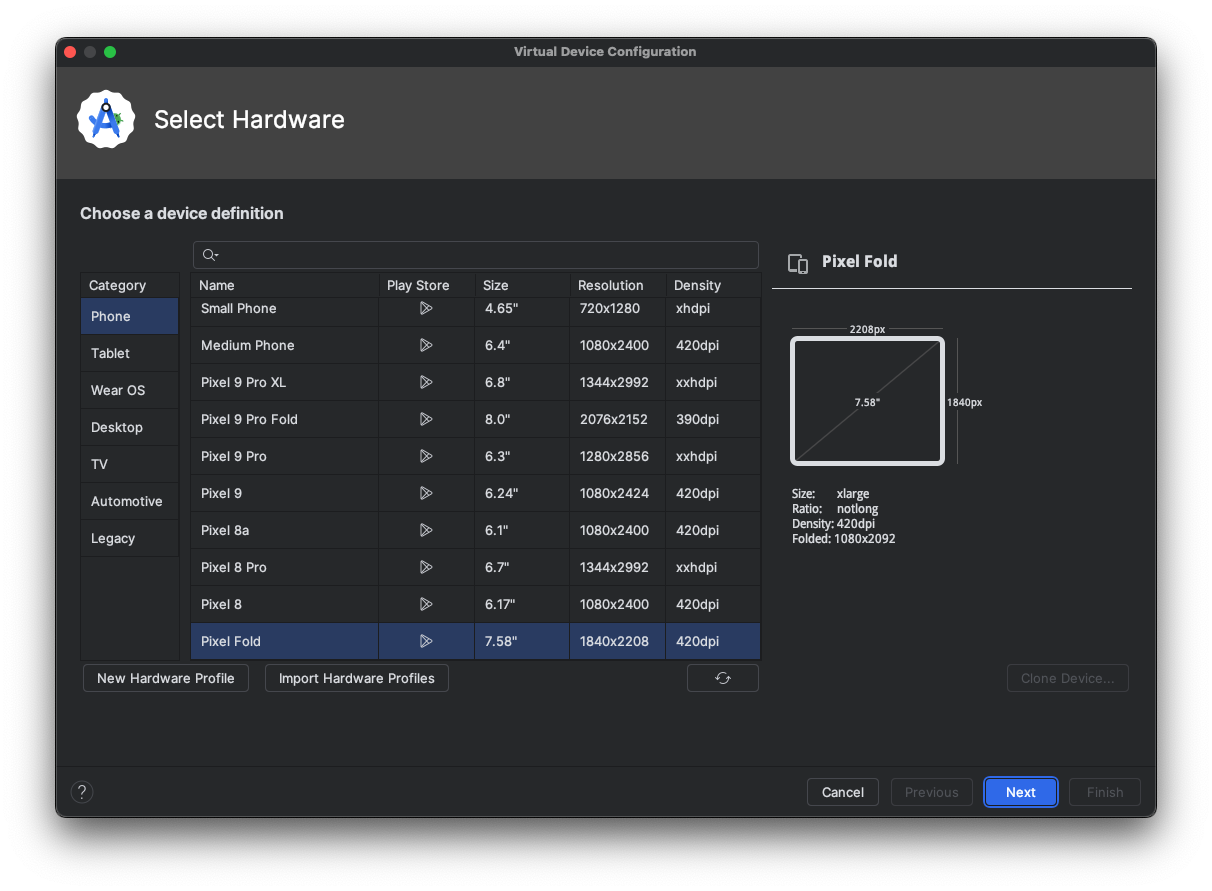Viewport: 1212px width, 891px height.
Task: Select the Medium Phone device
Action: [x=248, y=345]
